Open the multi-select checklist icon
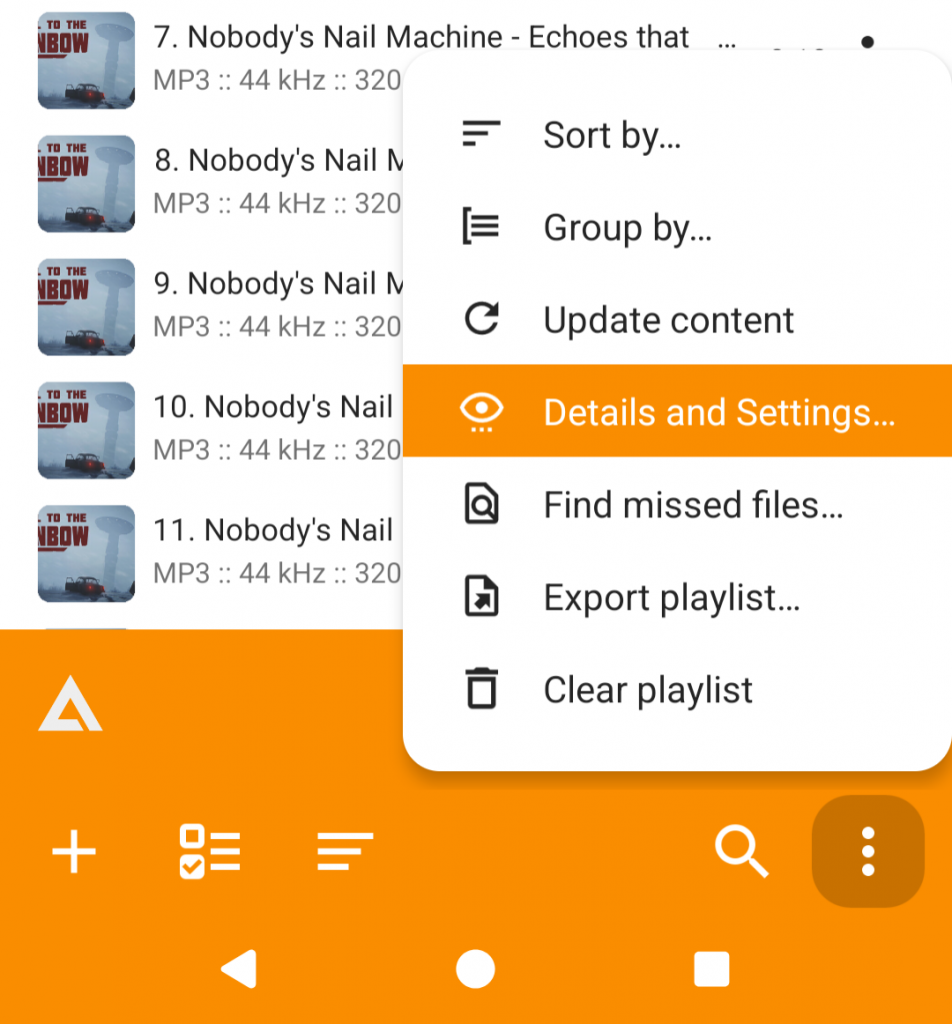 coord(209,853)
